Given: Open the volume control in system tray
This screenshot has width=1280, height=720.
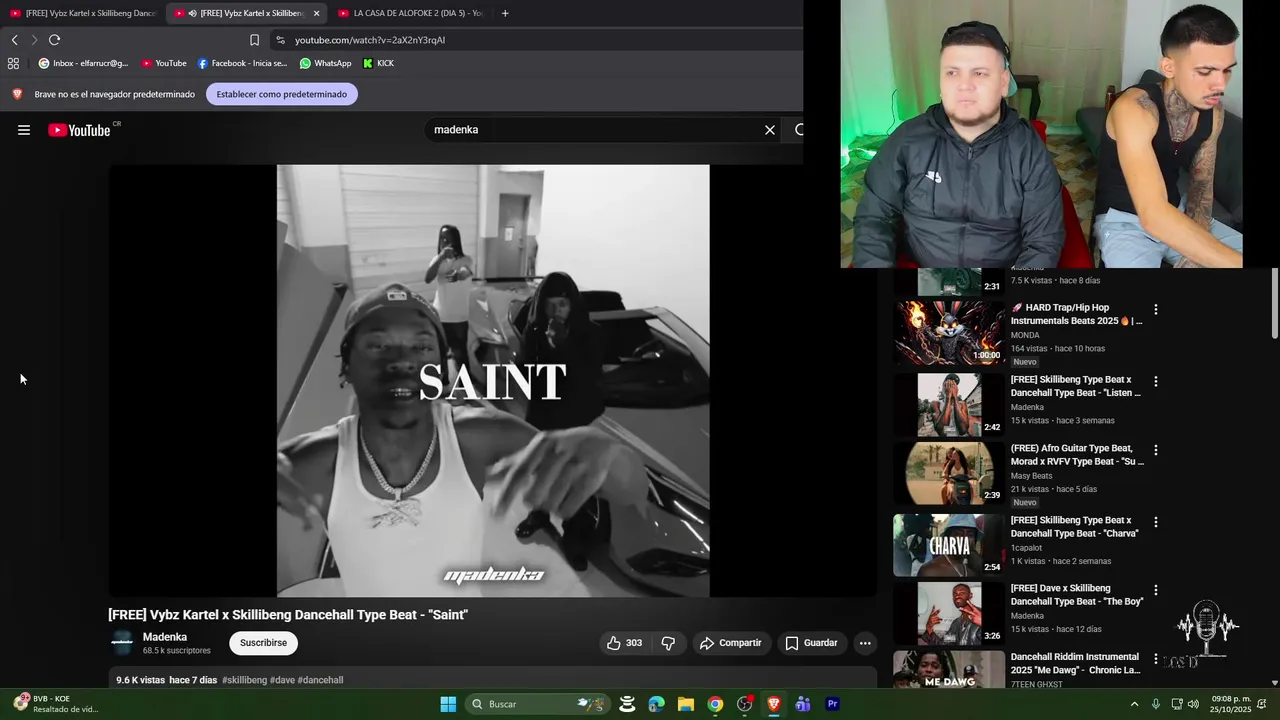Looking at the screenshot, I should (1193, 704).
